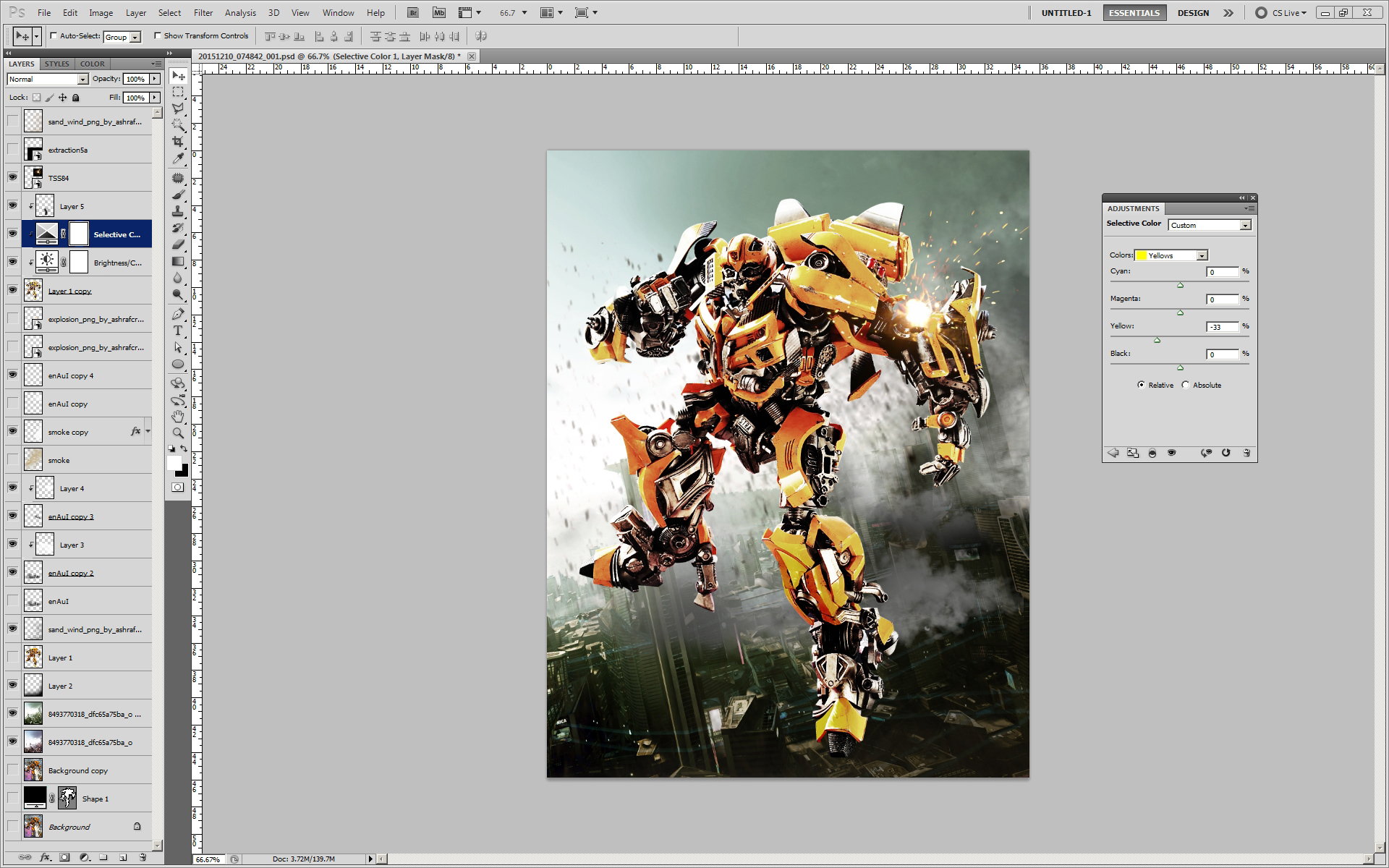Toggle Quick Mask mode icon
The image size is (1389, 868).
[x=178, y=488]
